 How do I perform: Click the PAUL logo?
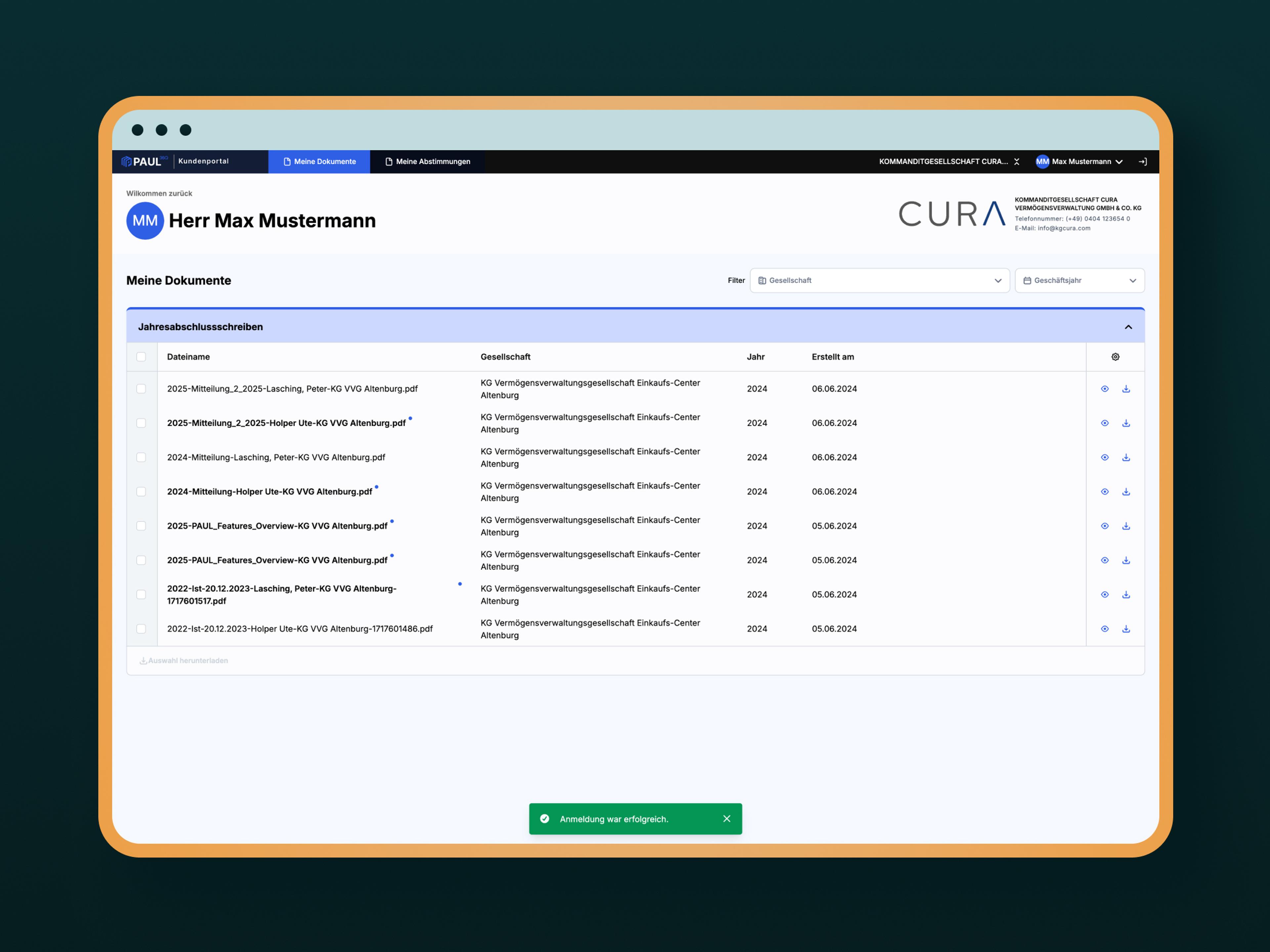[144, 162]
